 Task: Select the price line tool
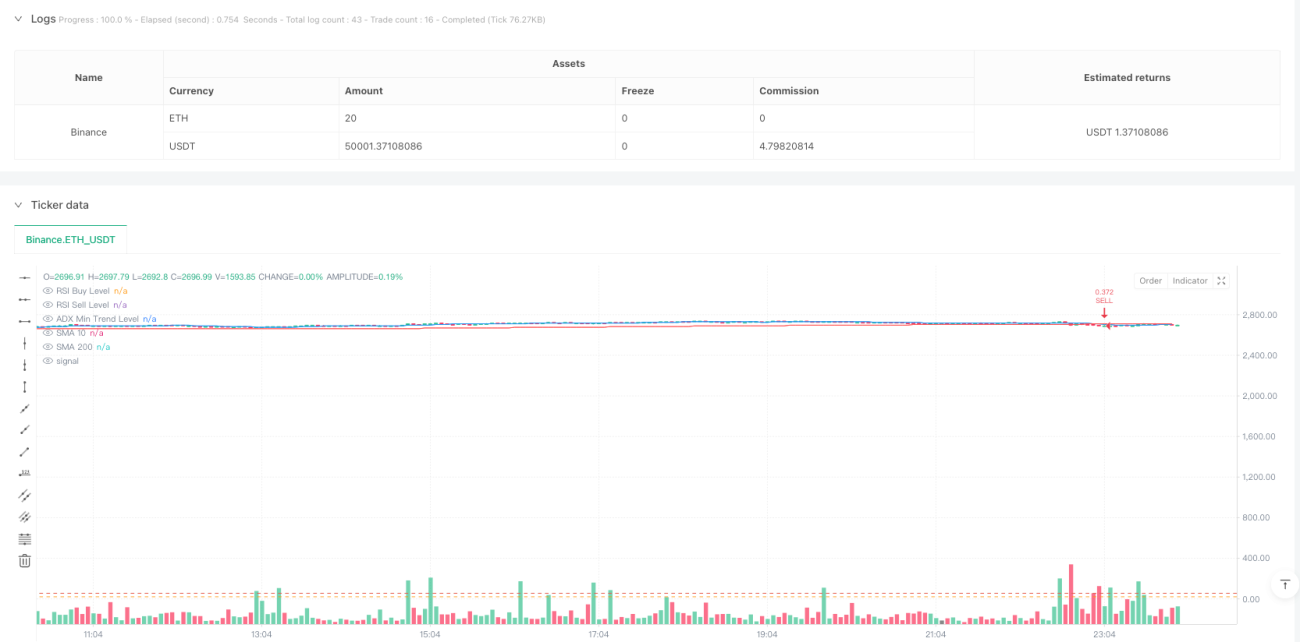click(25, 474)
